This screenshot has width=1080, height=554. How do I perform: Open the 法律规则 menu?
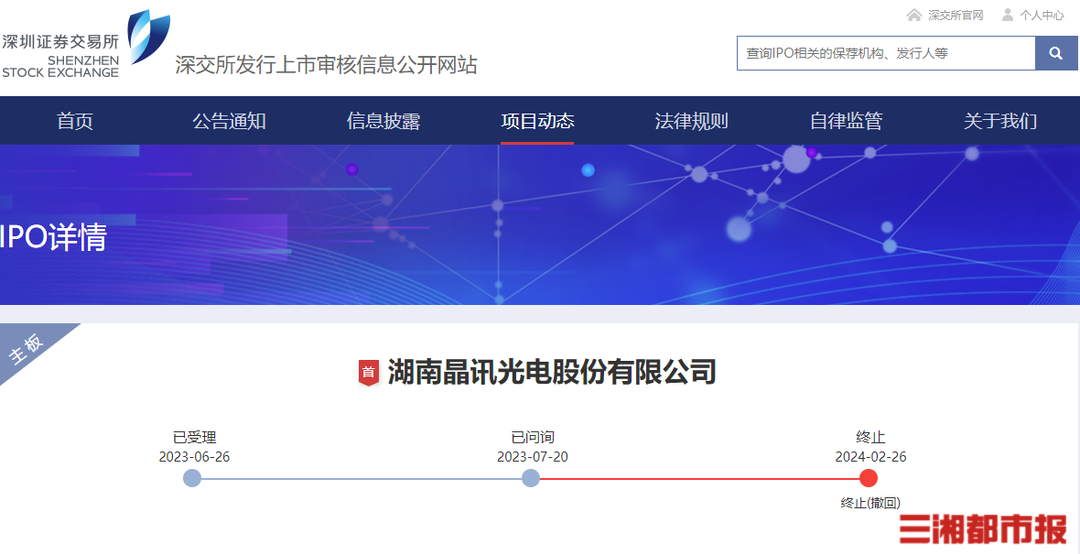[691, 121]
